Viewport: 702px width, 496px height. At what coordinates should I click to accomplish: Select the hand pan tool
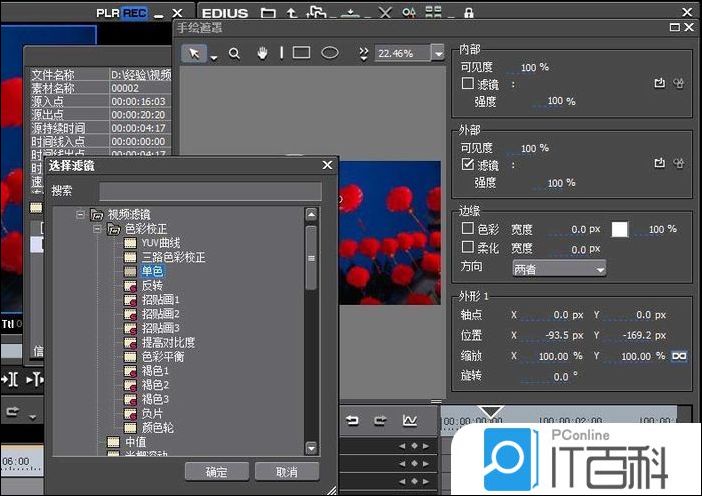(x=261, y=53)
